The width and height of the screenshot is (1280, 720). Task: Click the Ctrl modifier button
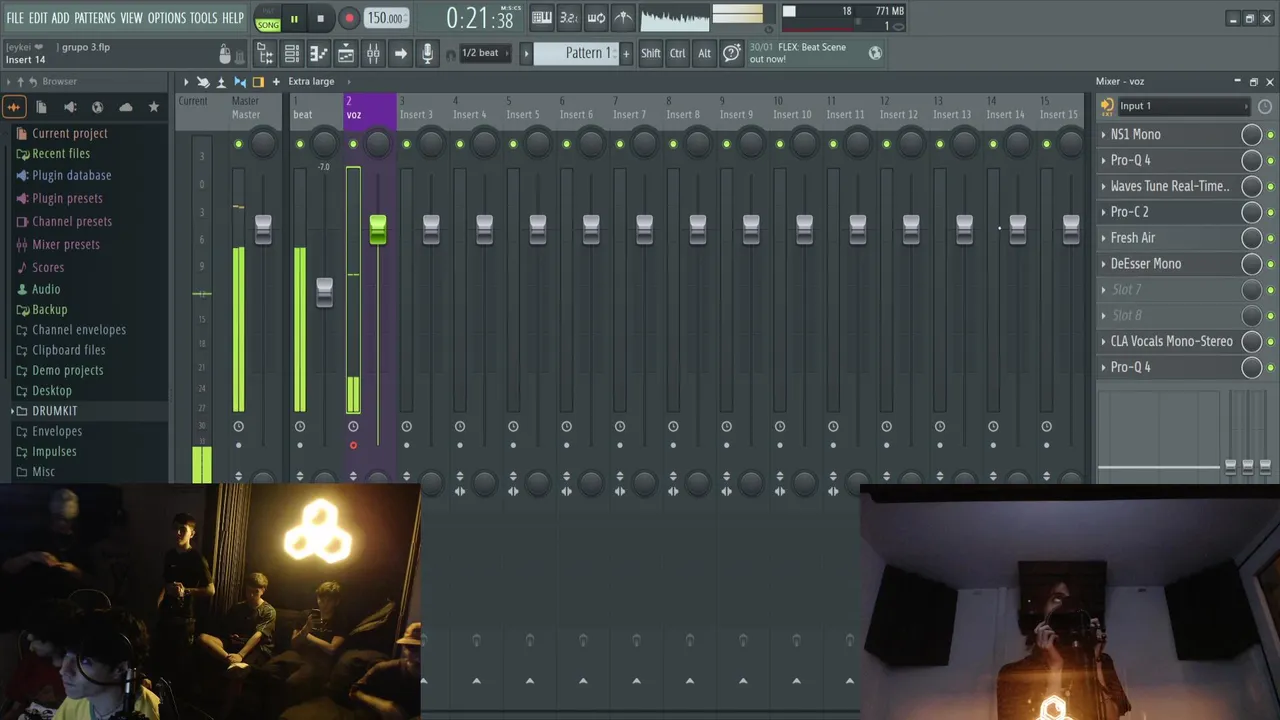pos(678,53)
